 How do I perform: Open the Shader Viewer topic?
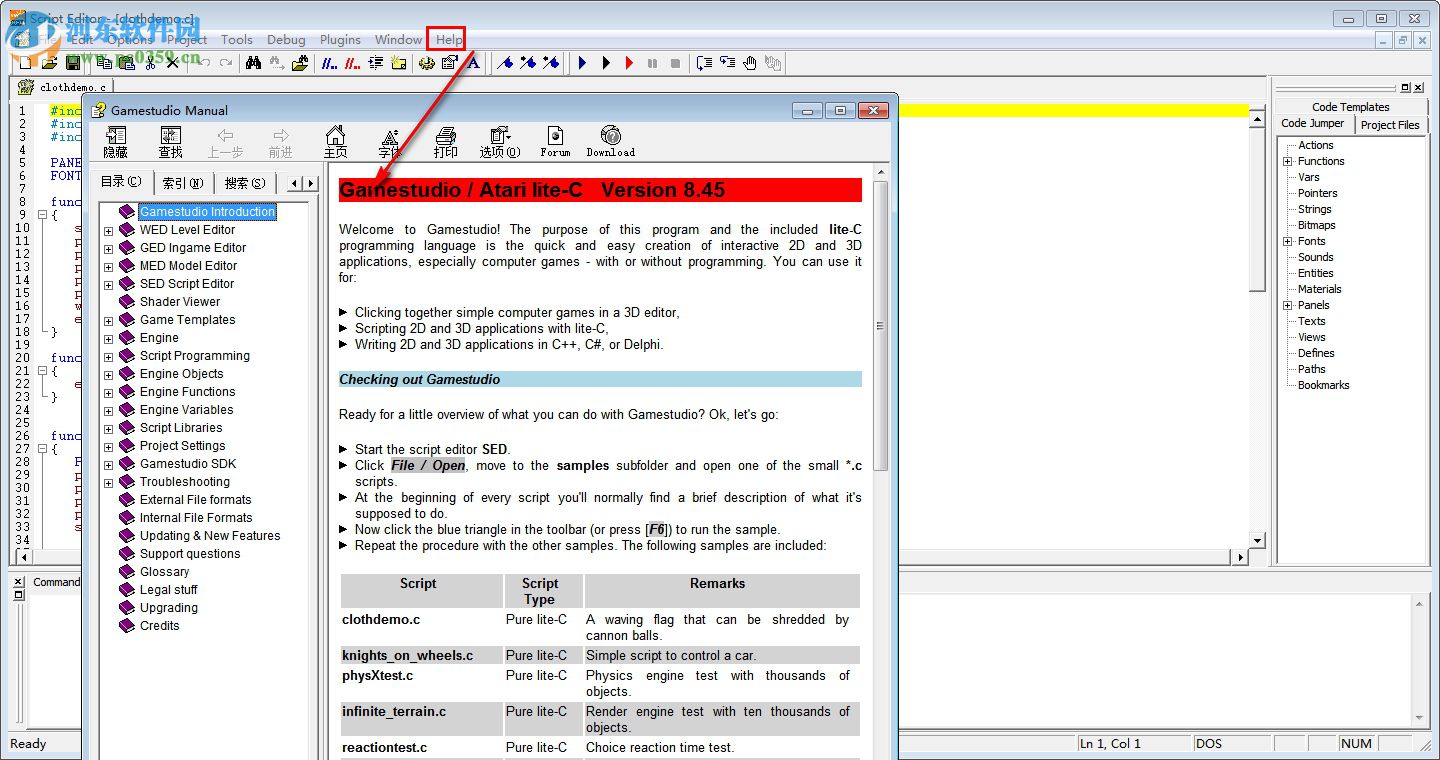point(180,302)
